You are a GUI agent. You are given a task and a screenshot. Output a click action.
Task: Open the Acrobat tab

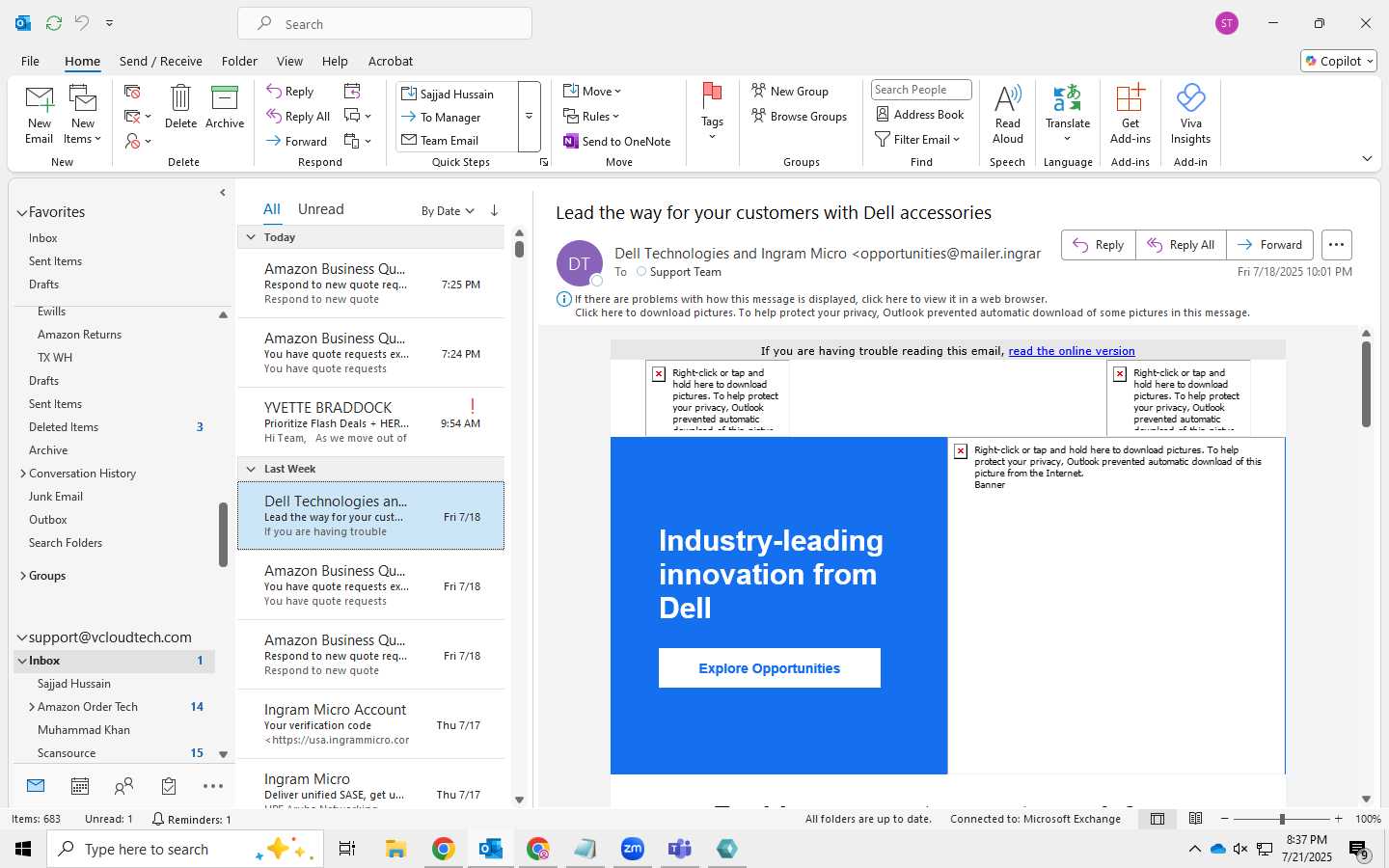tap(391, 61)
